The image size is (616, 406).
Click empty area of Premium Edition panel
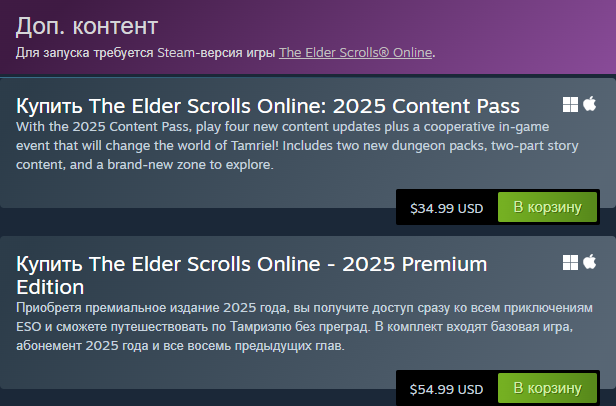pyautogui.click(x=196, y=369)
